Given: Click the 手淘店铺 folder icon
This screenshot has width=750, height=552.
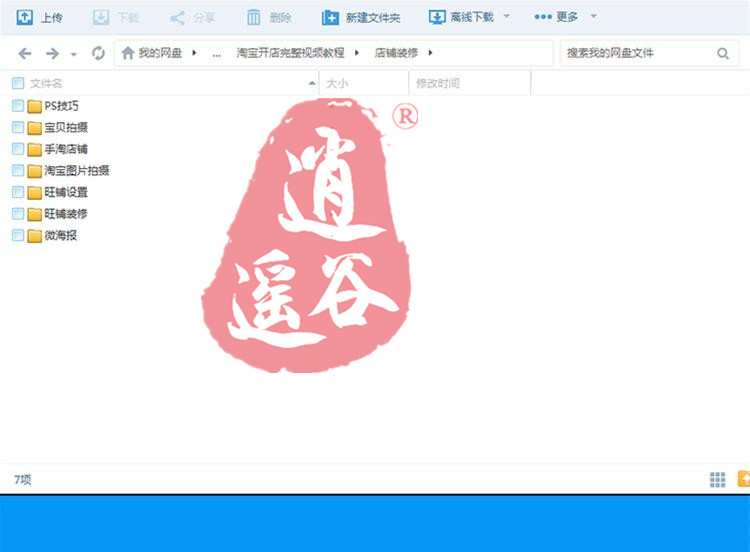Looking at the screenshot, I should [34, 149].
